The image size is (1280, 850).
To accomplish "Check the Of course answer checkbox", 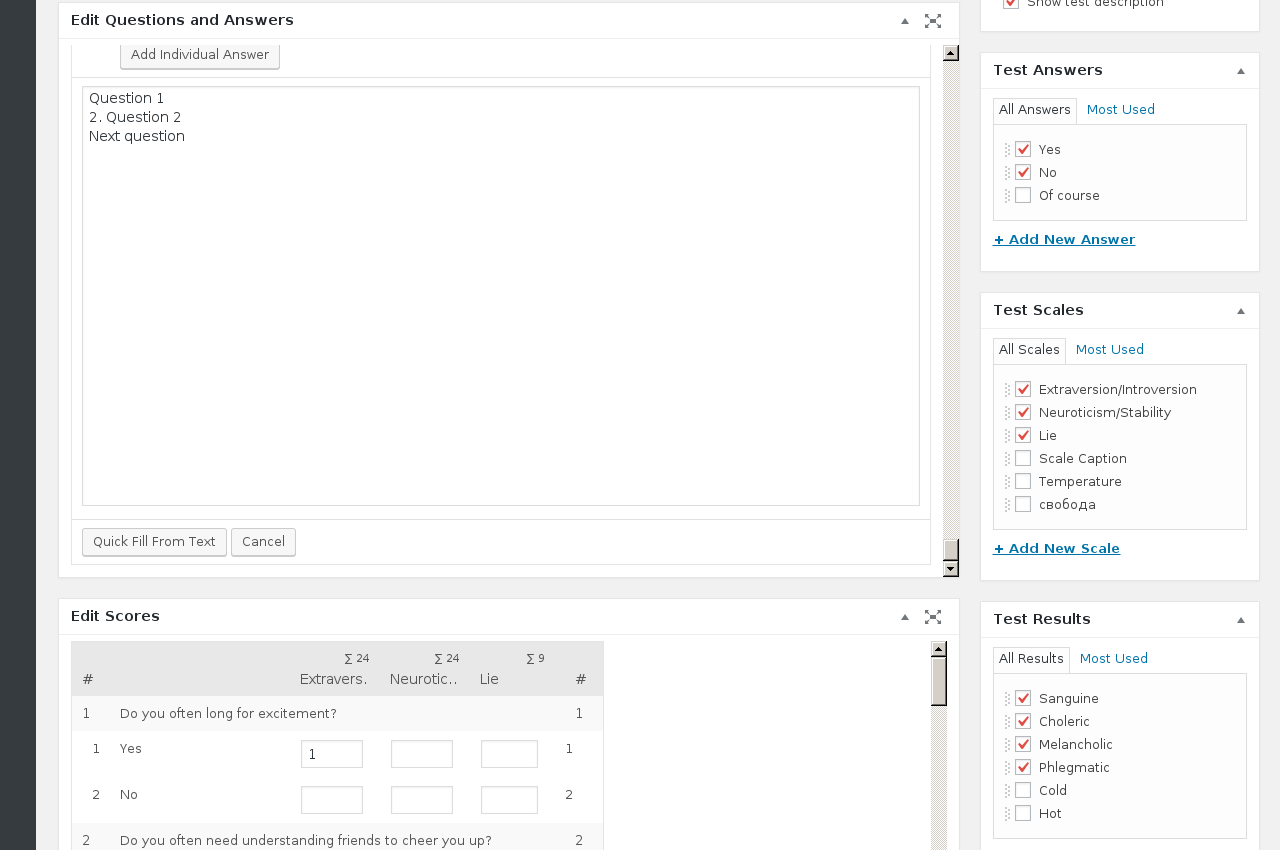I will tap(1023, 195).
